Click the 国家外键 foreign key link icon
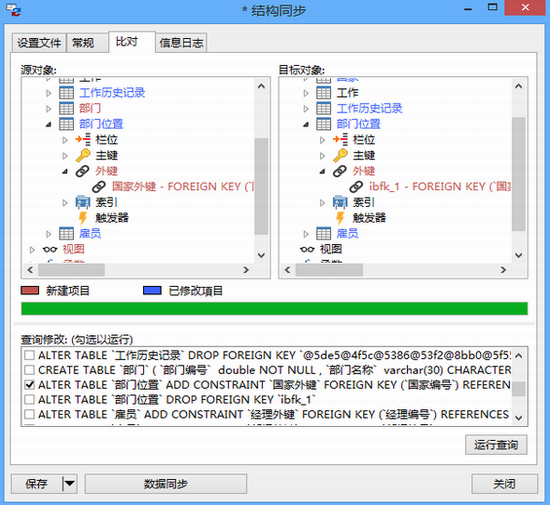 pyautogui.click(x=99, y=187)
